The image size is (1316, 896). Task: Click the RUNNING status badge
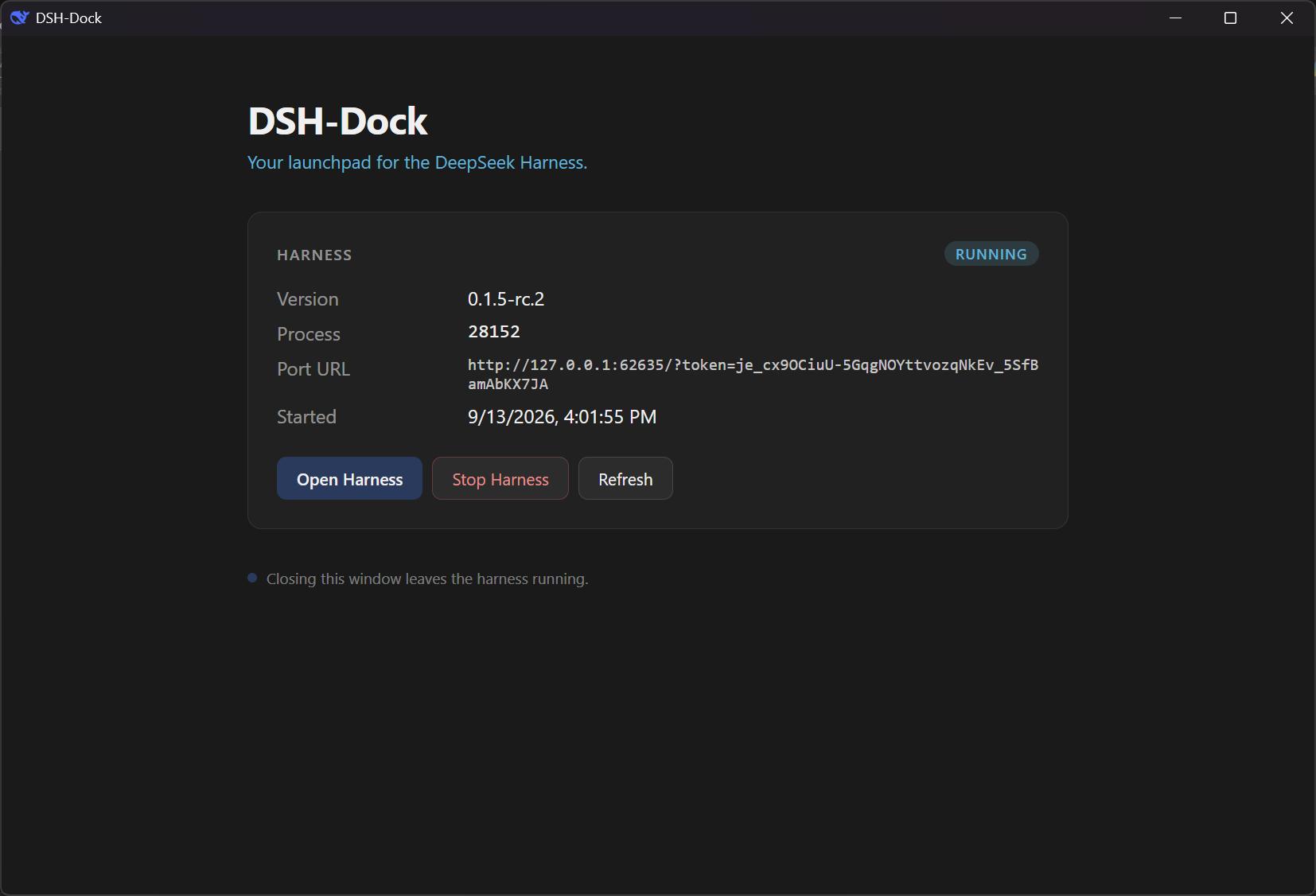[991, 254]
